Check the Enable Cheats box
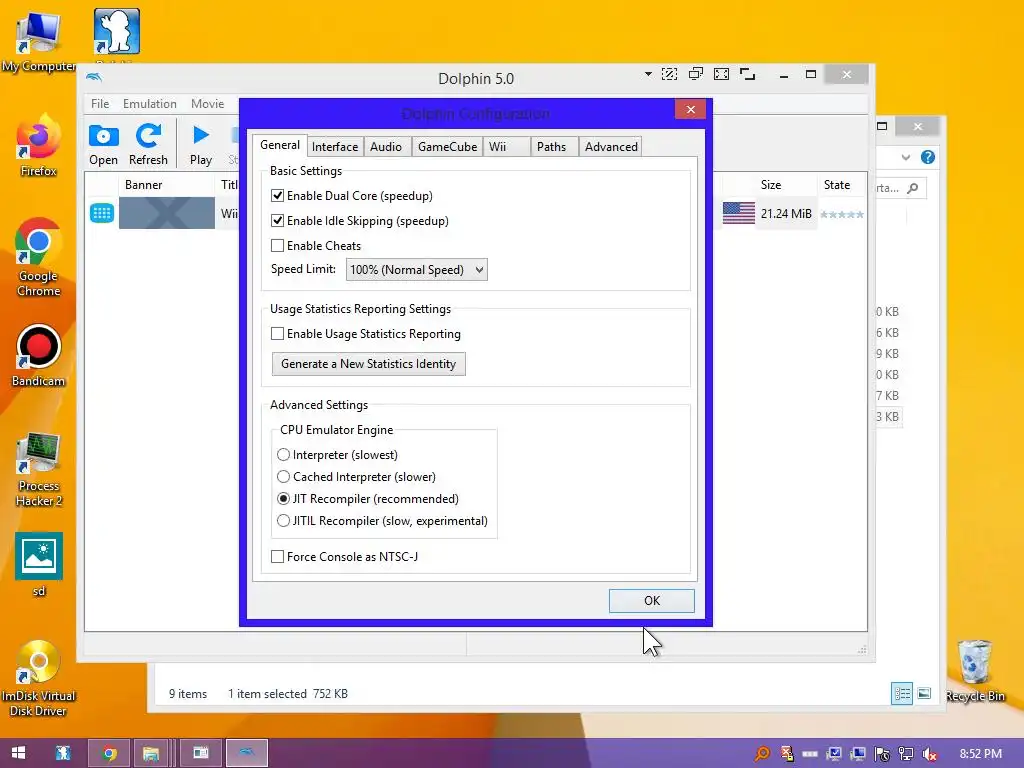 pos(278,246)
